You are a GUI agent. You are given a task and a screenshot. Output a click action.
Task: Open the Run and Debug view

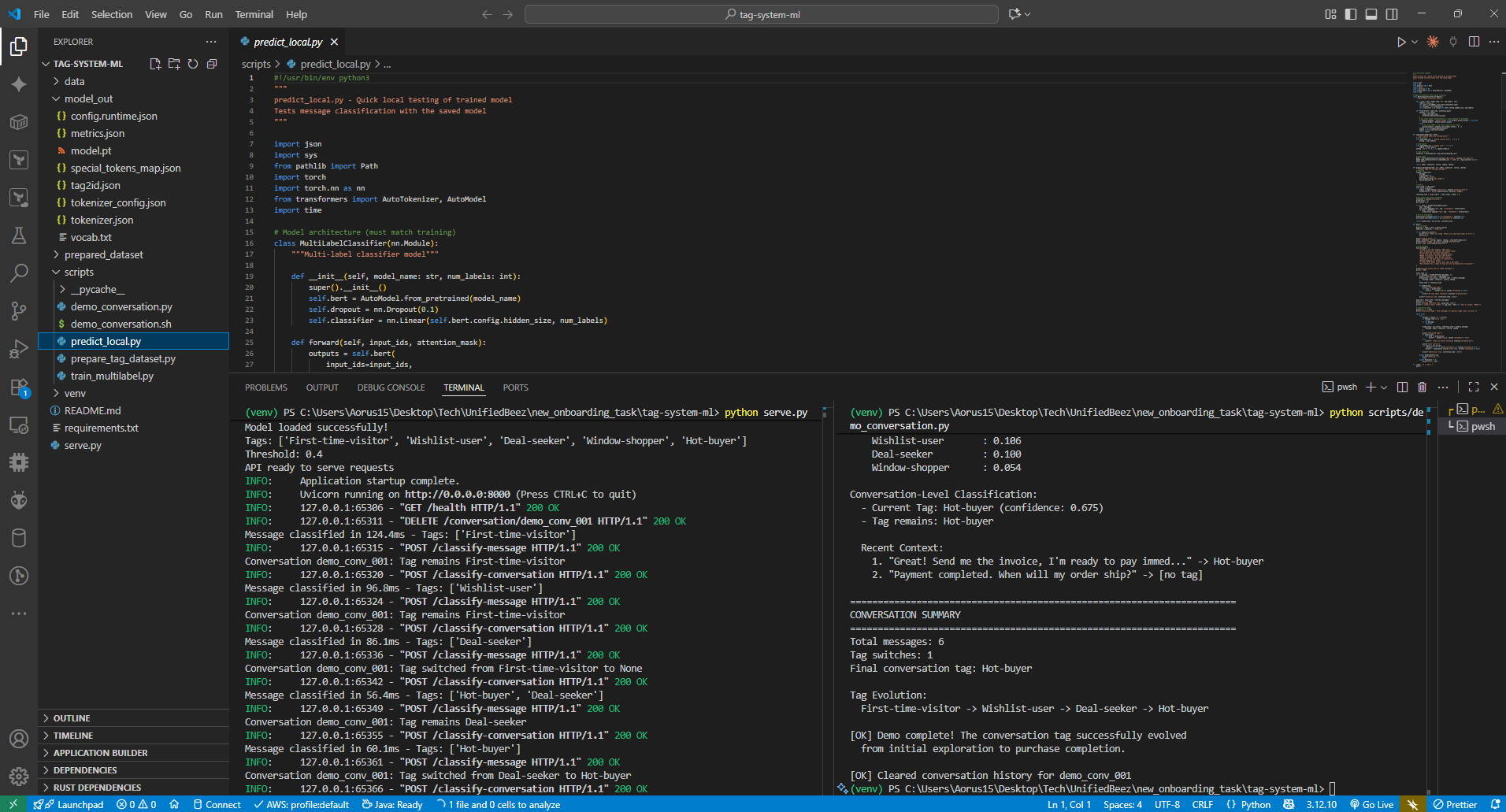(19, 349)
